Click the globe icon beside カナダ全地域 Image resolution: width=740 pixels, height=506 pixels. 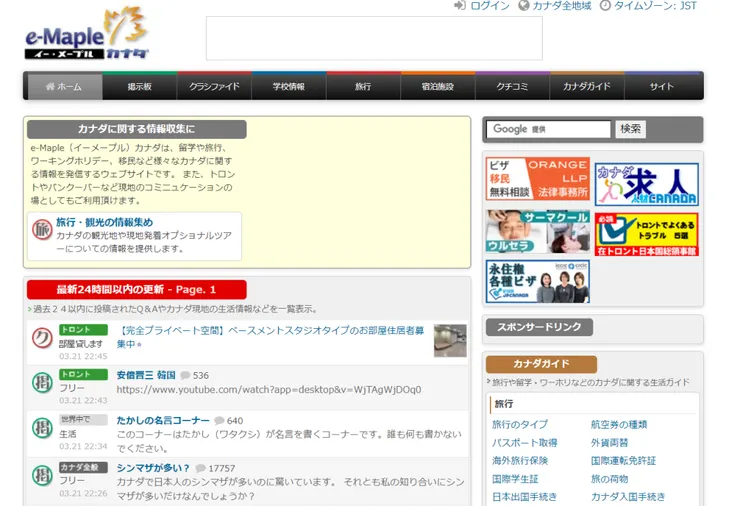click(523, 6)
